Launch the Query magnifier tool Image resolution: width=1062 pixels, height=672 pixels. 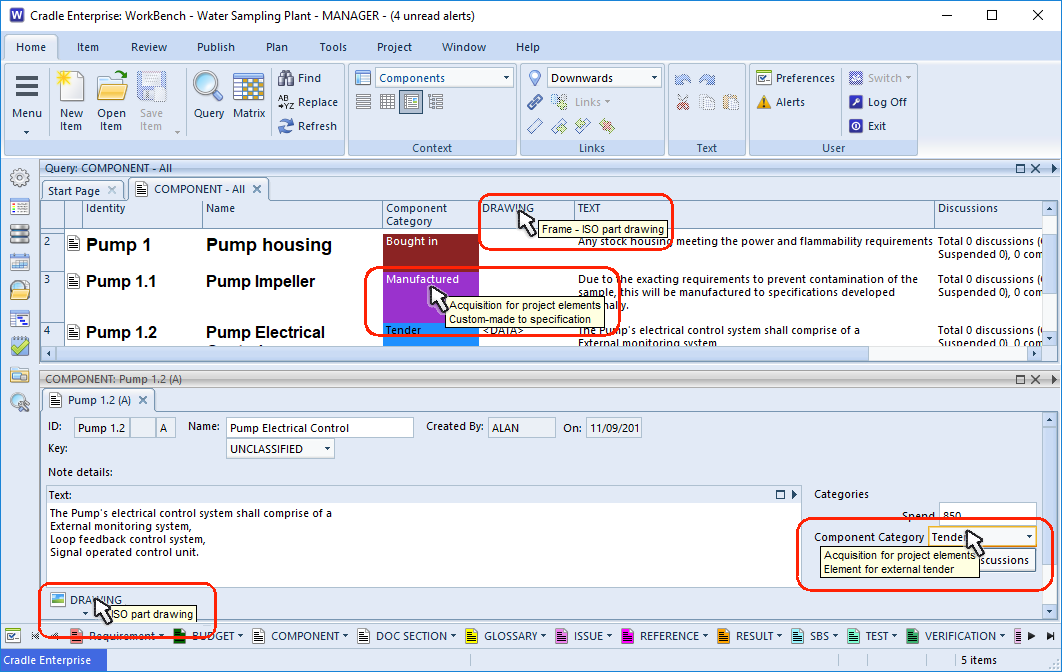tap(209, 95)
